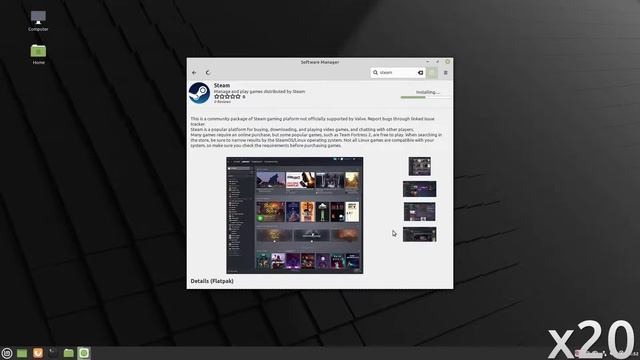The image size is (640, 360).
Task: Go back using the arrow button
Action: (x=194, y=73)
